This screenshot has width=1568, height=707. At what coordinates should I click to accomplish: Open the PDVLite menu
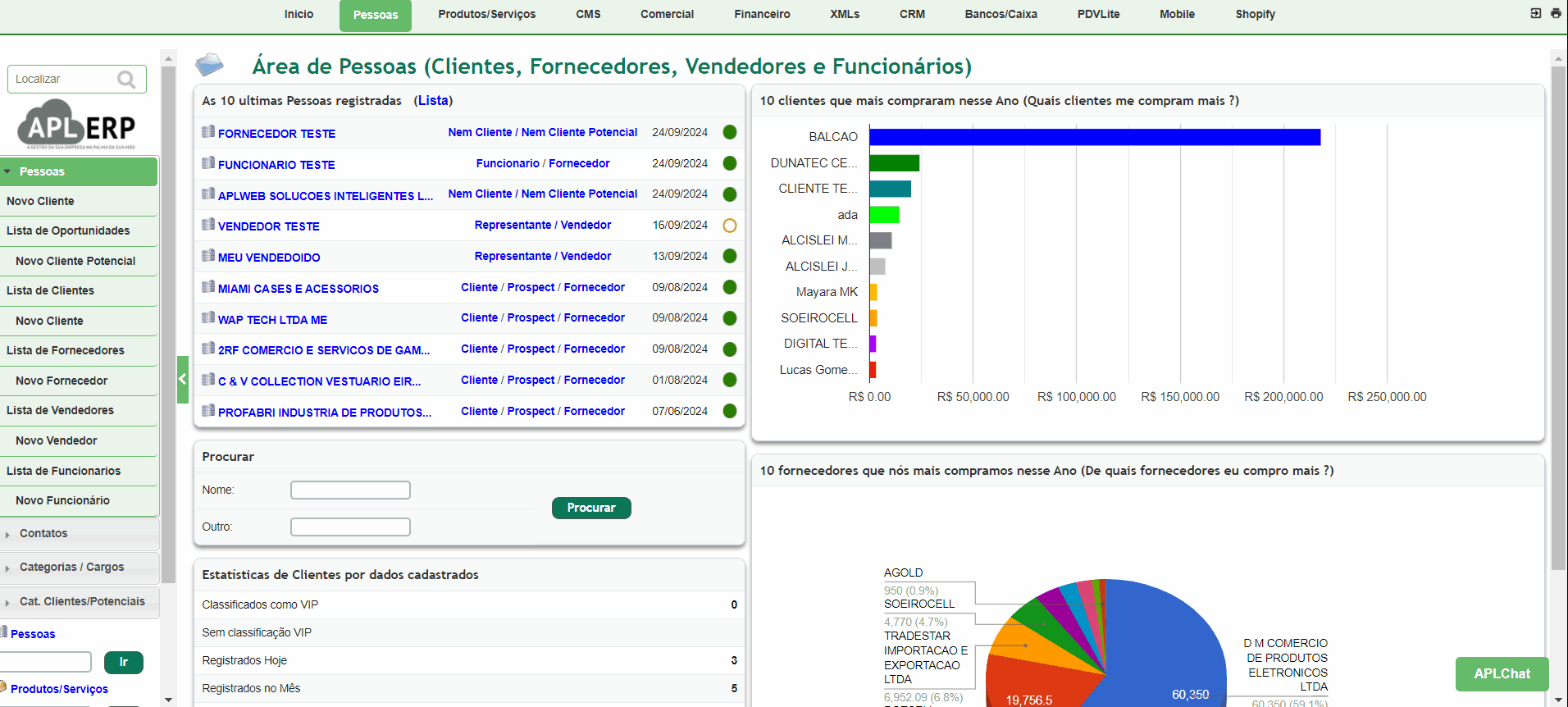pyautogui.click(x=1098, y=14)
